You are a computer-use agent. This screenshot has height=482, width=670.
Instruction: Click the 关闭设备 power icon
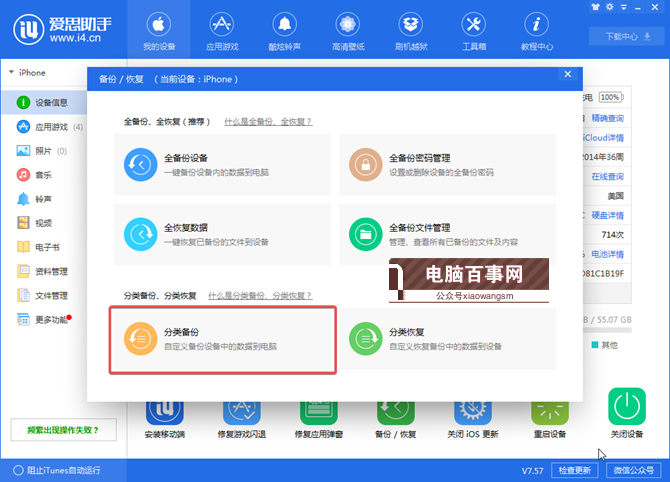(626, 404)
